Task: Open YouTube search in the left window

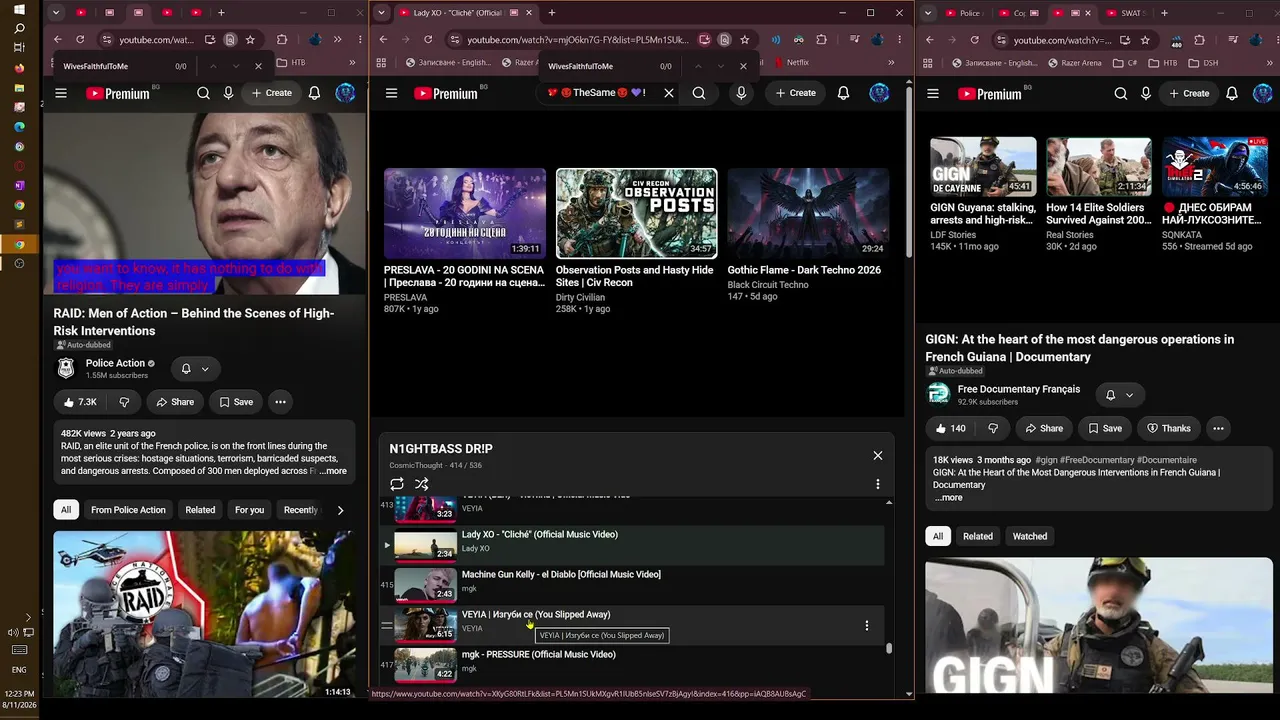Action: tap(203, 93)
